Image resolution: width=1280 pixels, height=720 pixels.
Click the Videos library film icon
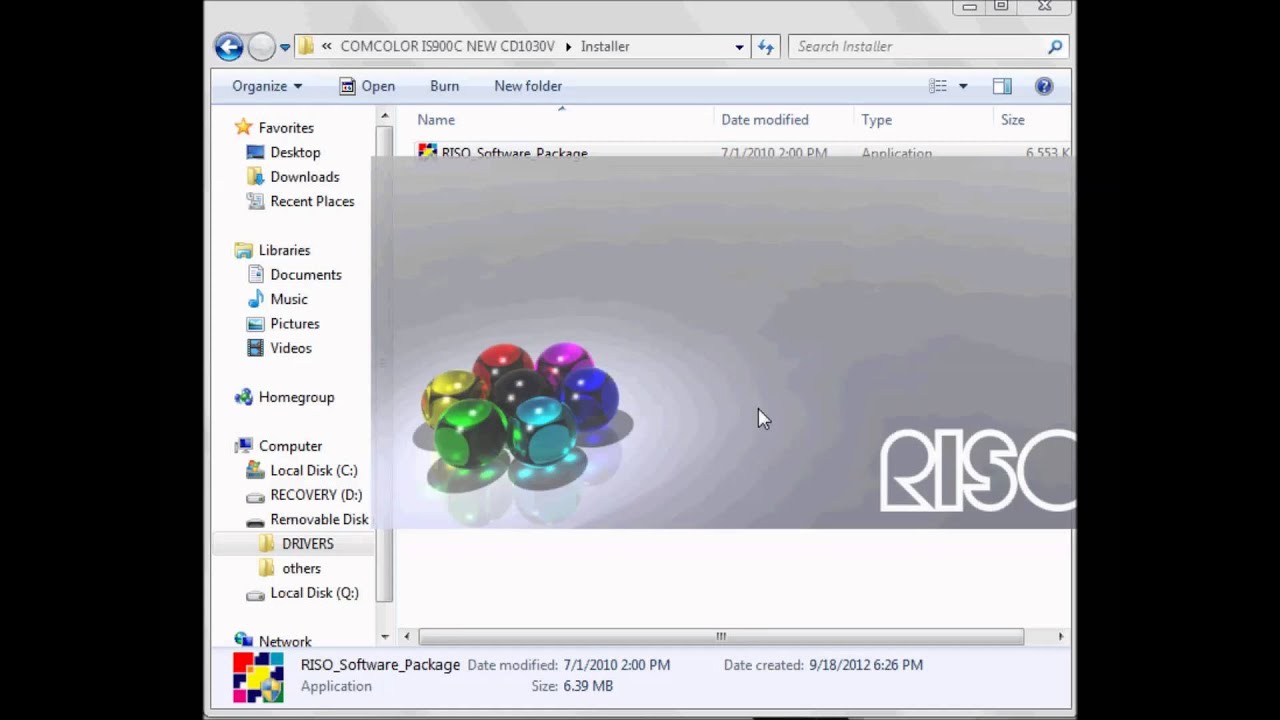255,348
